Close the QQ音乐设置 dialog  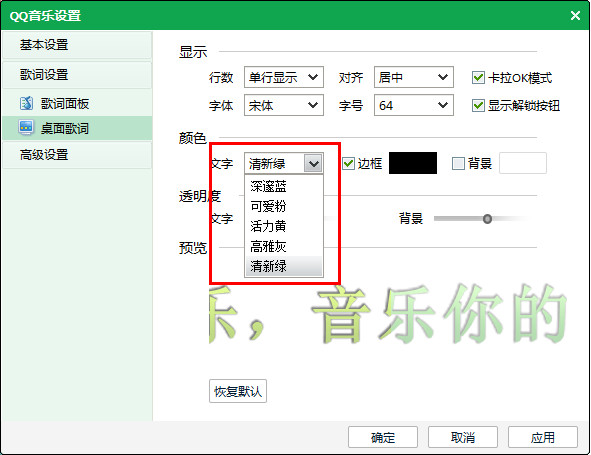pyautogui.click(x=575, y=15)
